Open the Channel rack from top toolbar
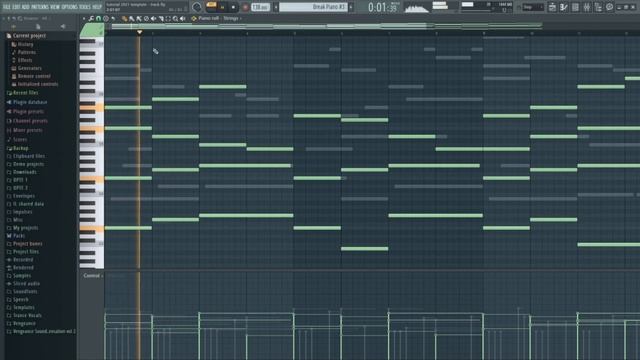 [575, 7]
